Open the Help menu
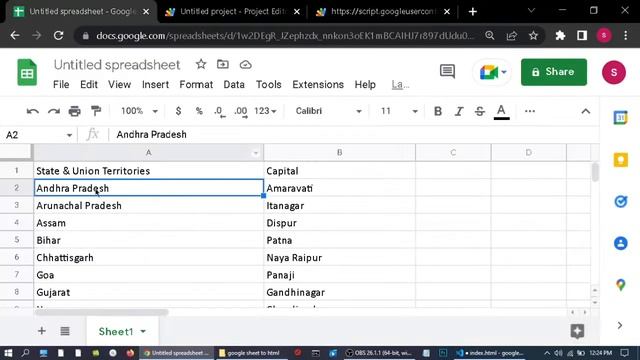This screenshot has width=640, height=360. coord(365,84)
